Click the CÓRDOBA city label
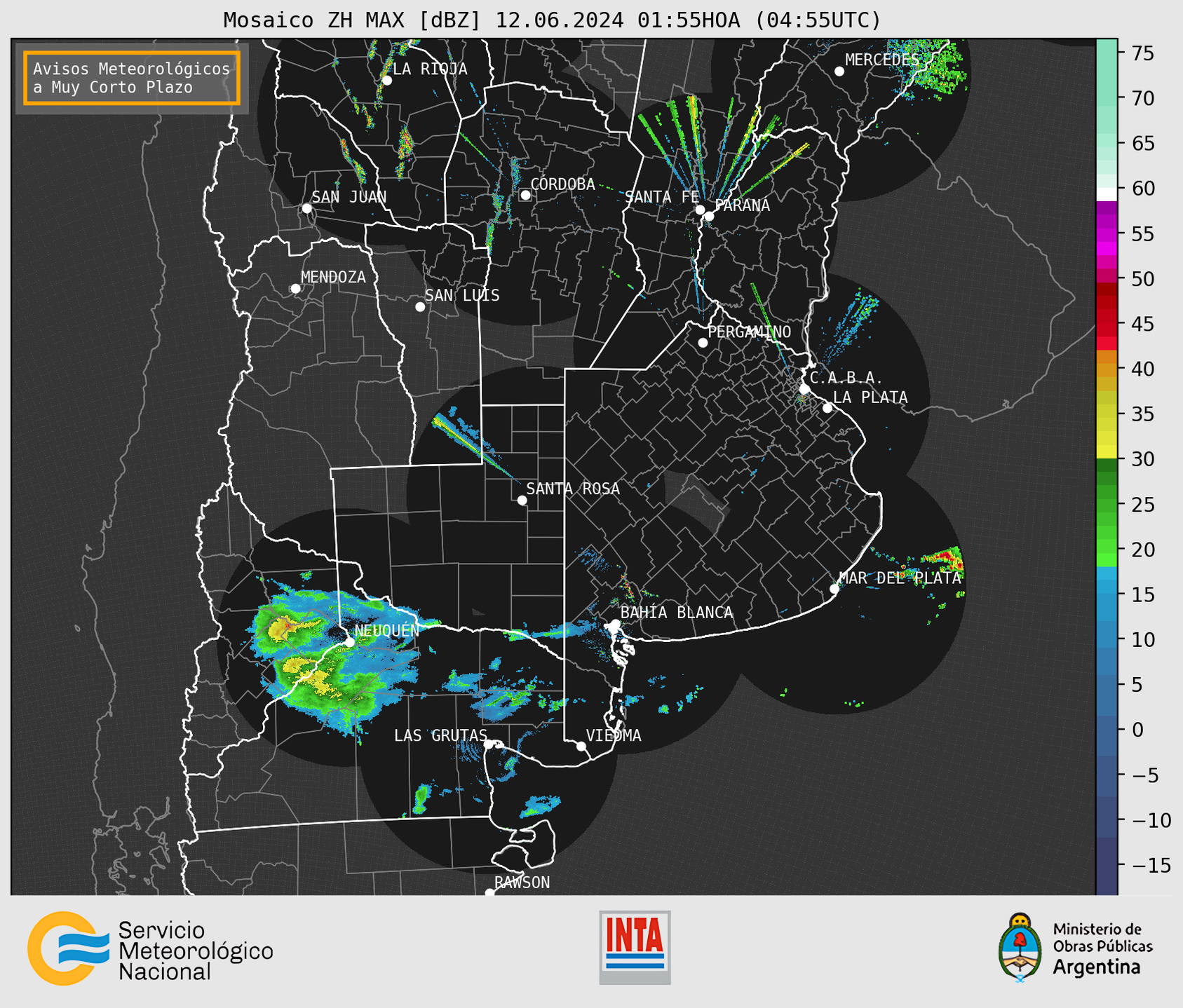The height and width of the screenshot is (1008, 1183). coord(562,184)
